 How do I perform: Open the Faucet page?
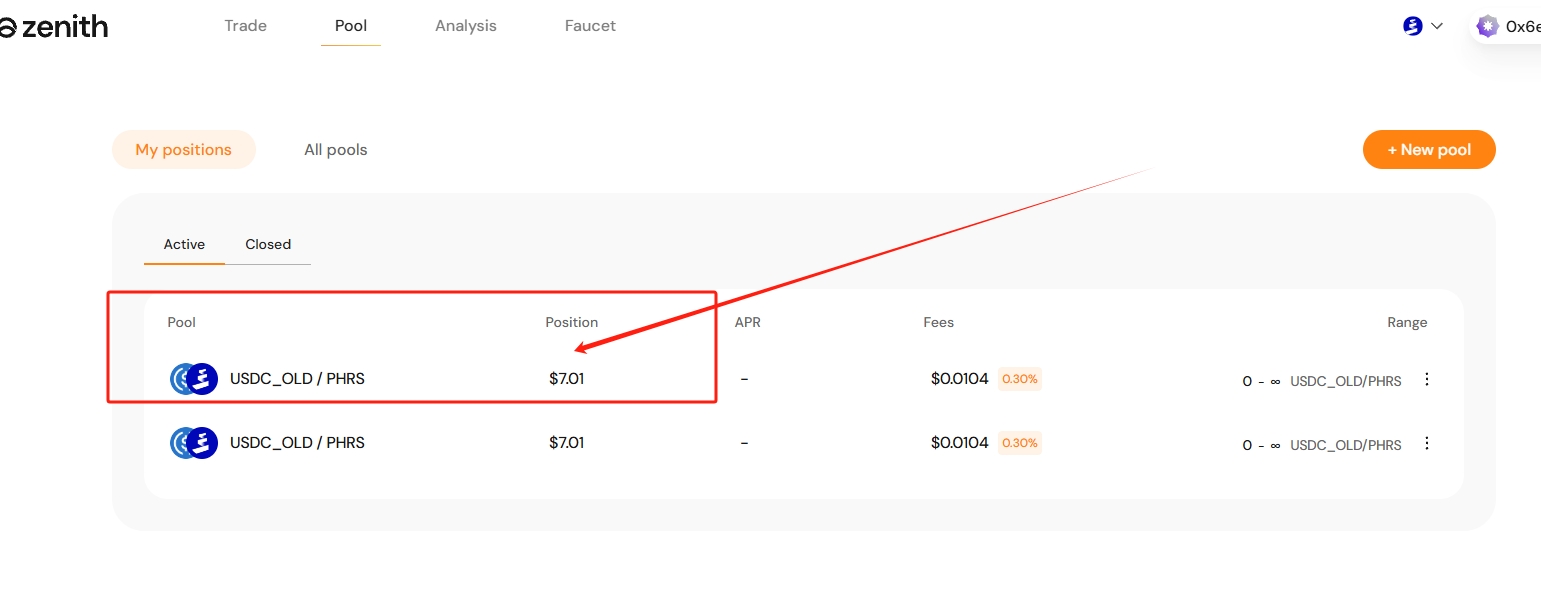[x=590, y=26]
